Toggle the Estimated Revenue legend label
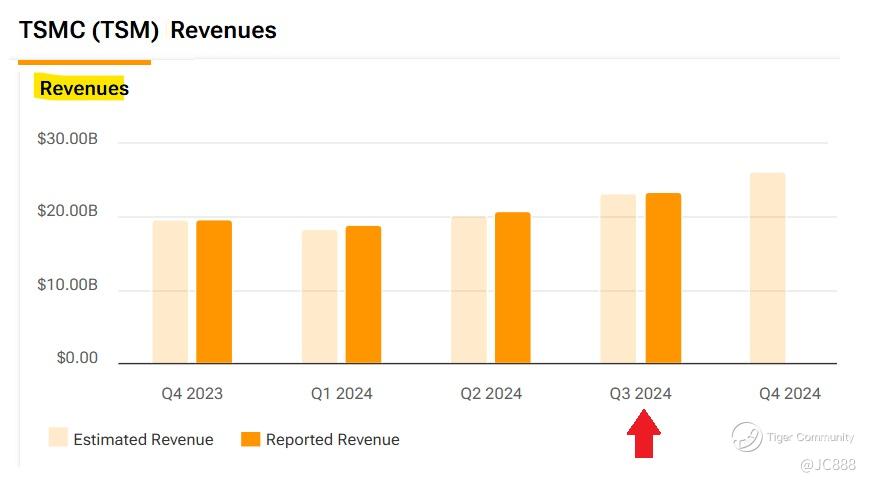The image size is (872, 485). click(x=143, y=439)
